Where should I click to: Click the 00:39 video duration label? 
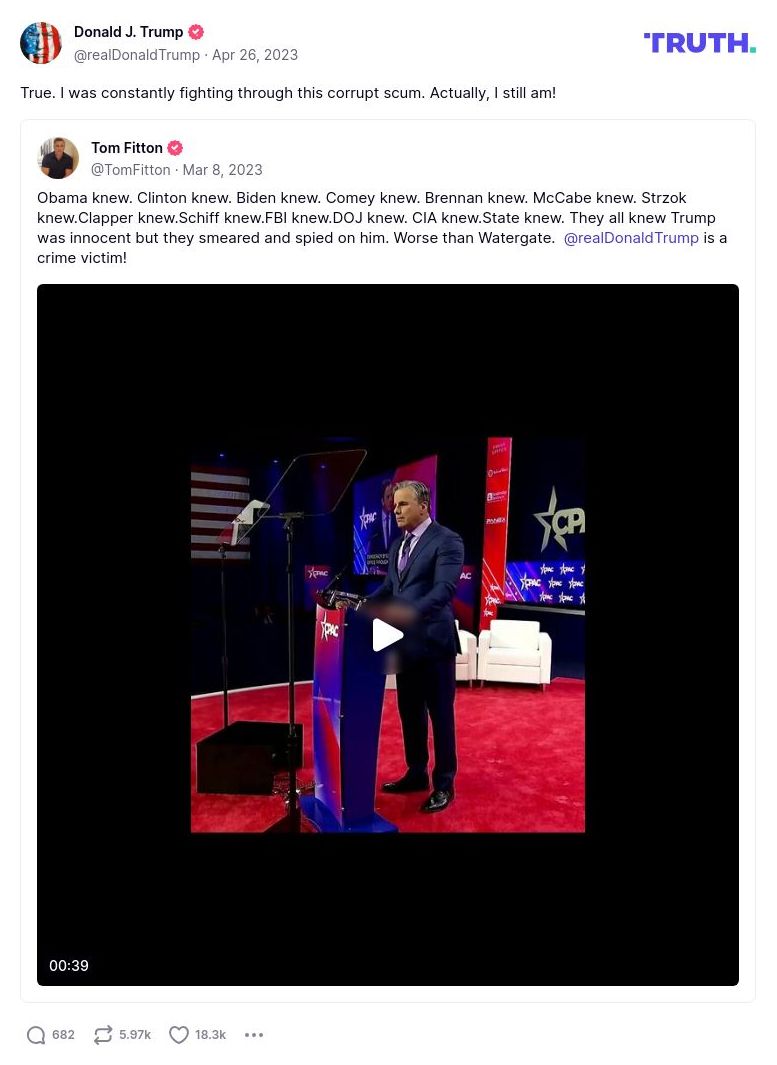69,965
